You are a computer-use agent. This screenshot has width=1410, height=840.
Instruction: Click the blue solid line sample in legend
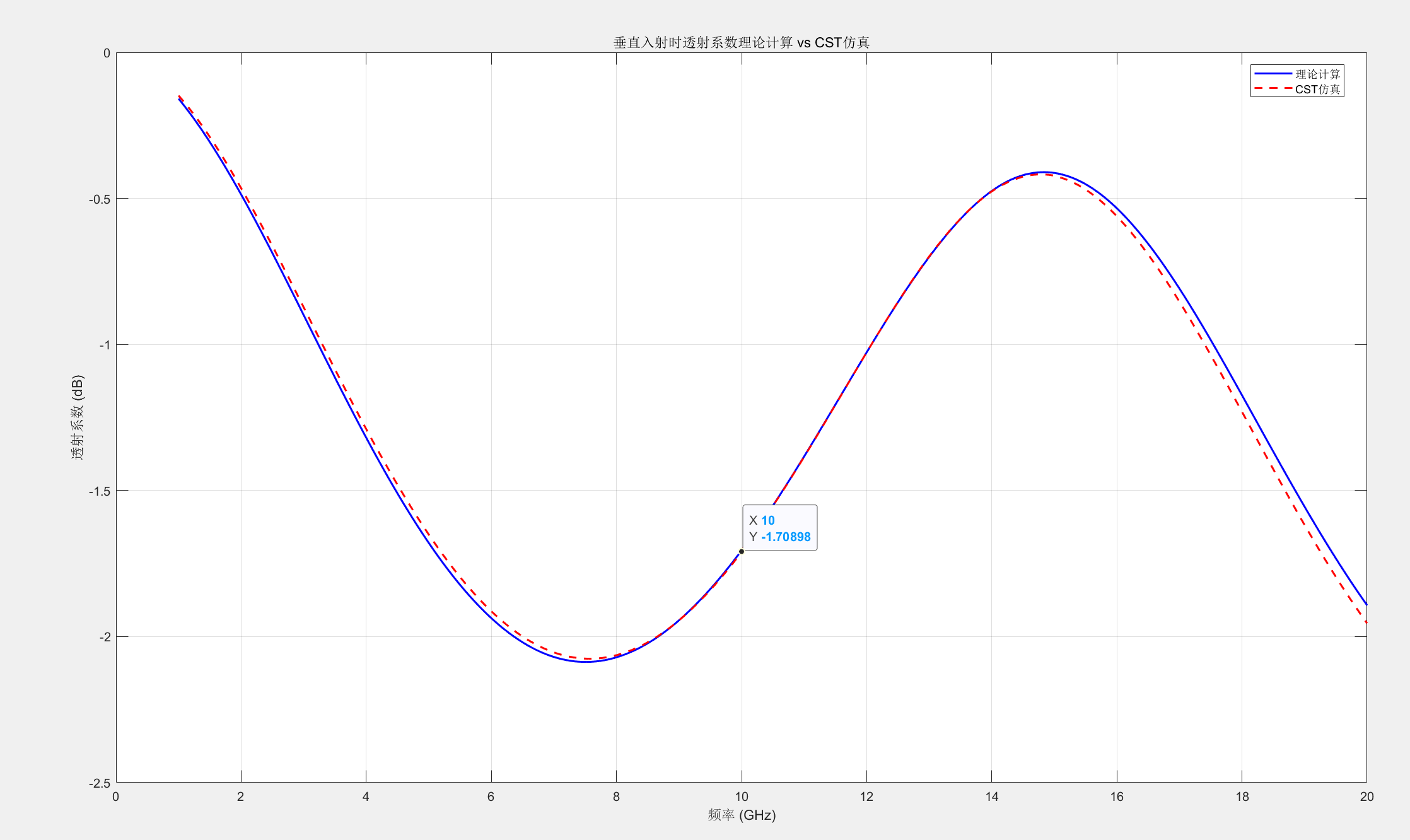(x=1273, y=74)
